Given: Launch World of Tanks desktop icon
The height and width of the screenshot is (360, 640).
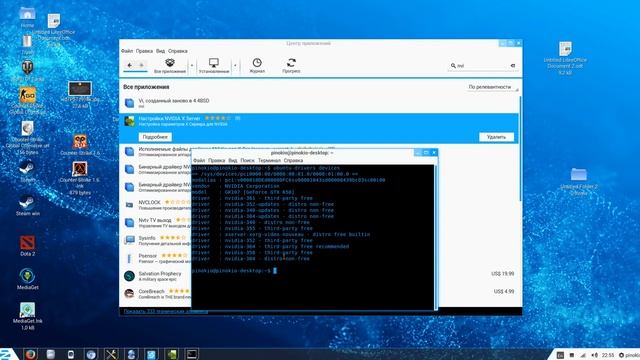Looking at the screenshot, I should tap(27, 70).
